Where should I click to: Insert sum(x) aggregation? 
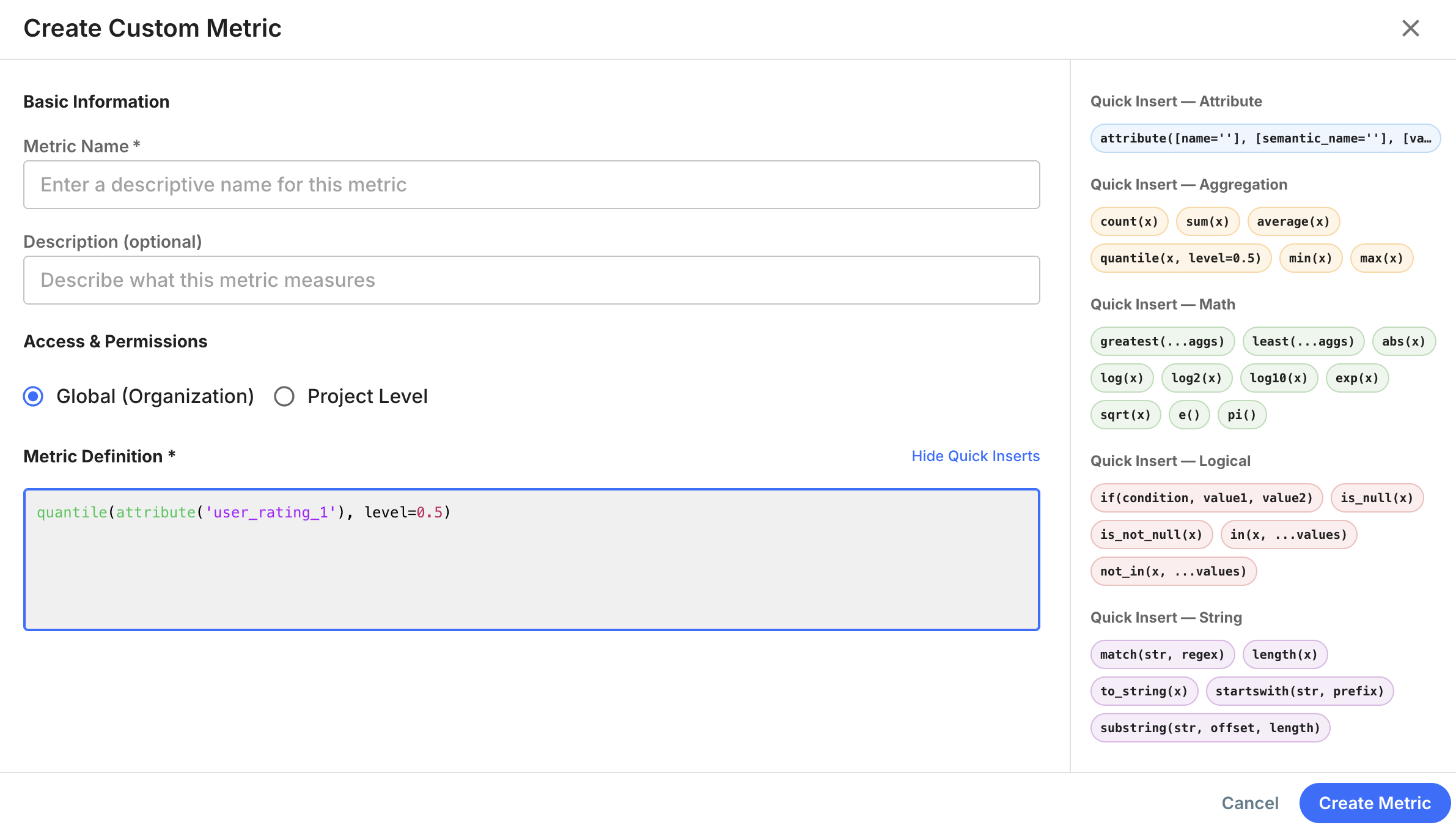tap(1207, 221)
